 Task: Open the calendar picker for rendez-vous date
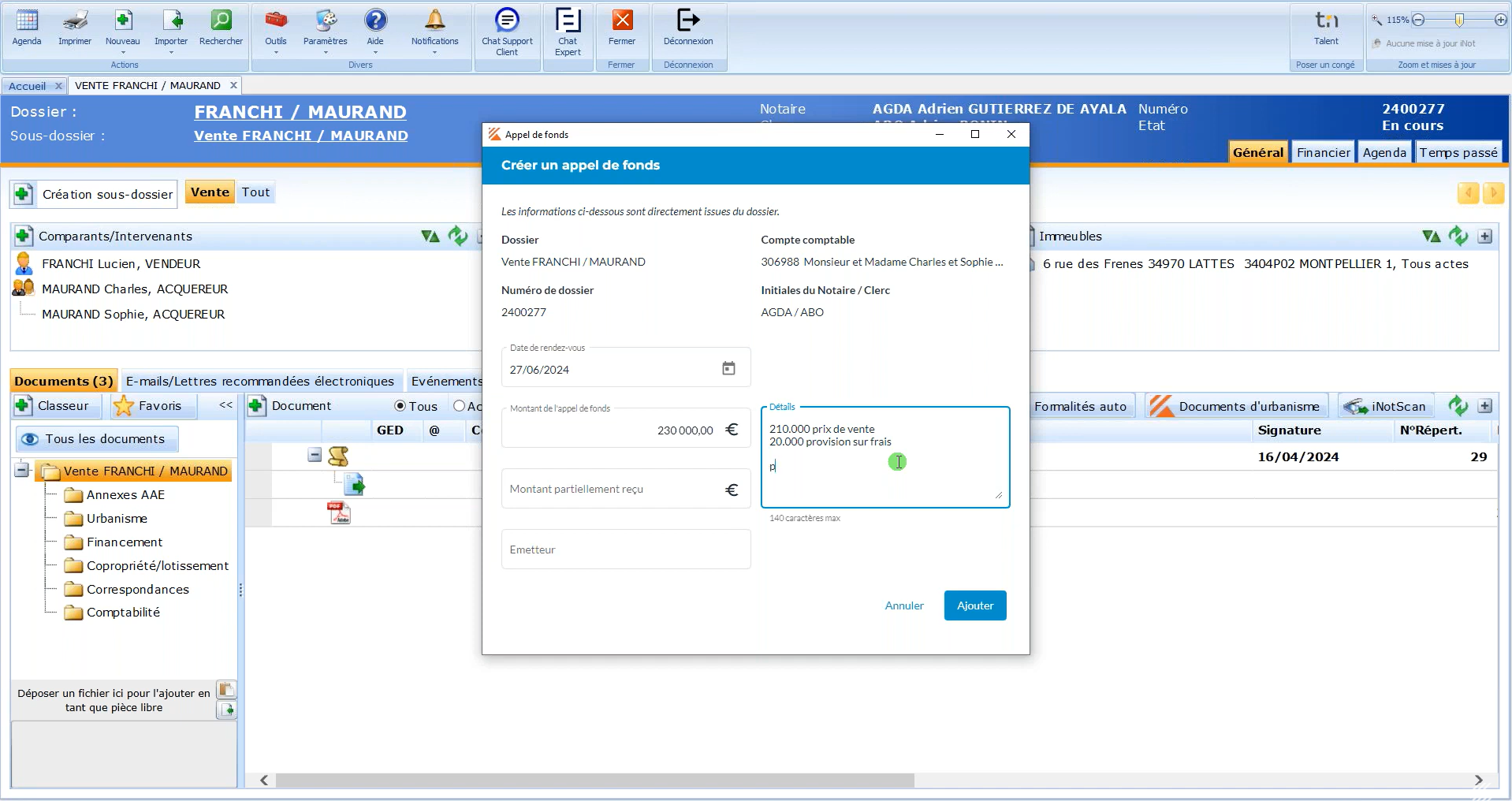coord(728,369)
